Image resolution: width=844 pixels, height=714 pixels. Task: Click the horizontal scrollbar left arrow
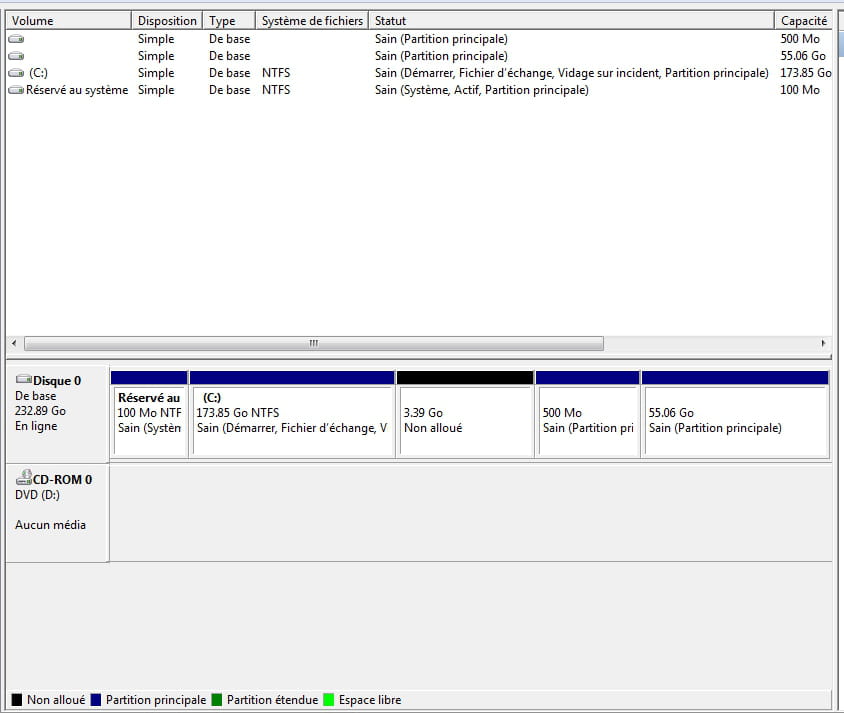(14, 343)
